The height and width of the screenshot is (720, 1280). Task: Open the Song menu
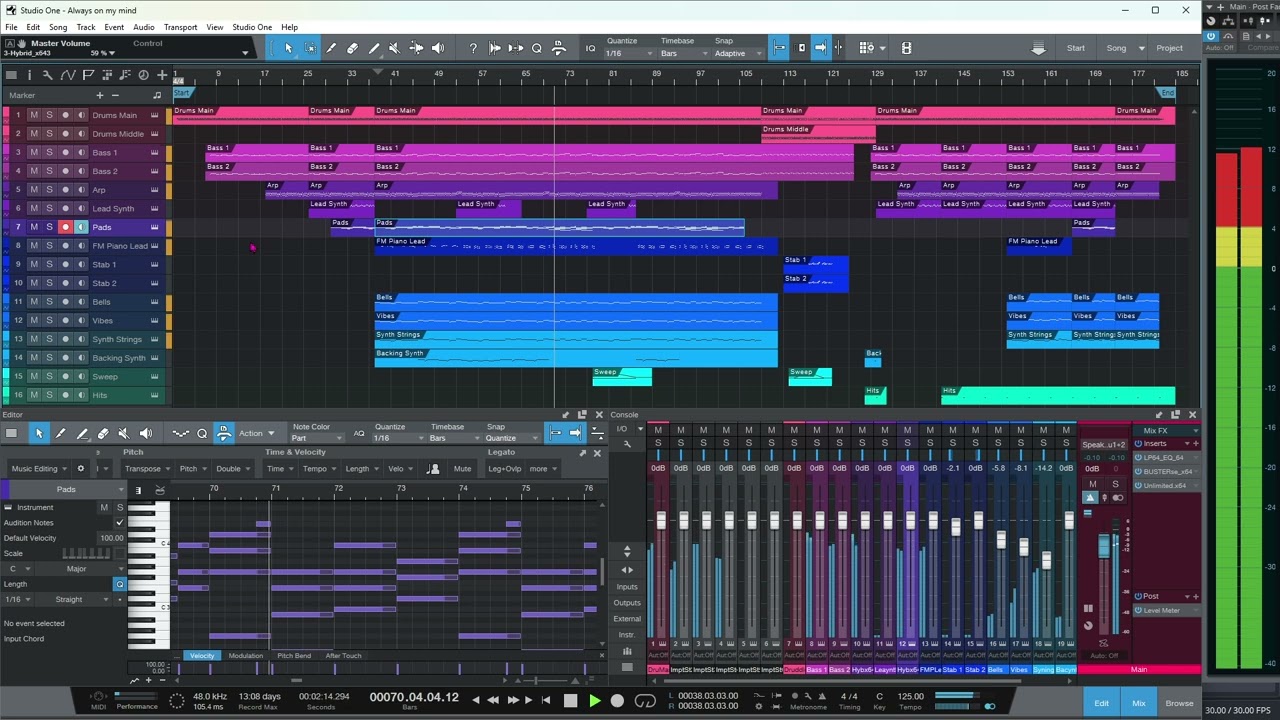58,27
